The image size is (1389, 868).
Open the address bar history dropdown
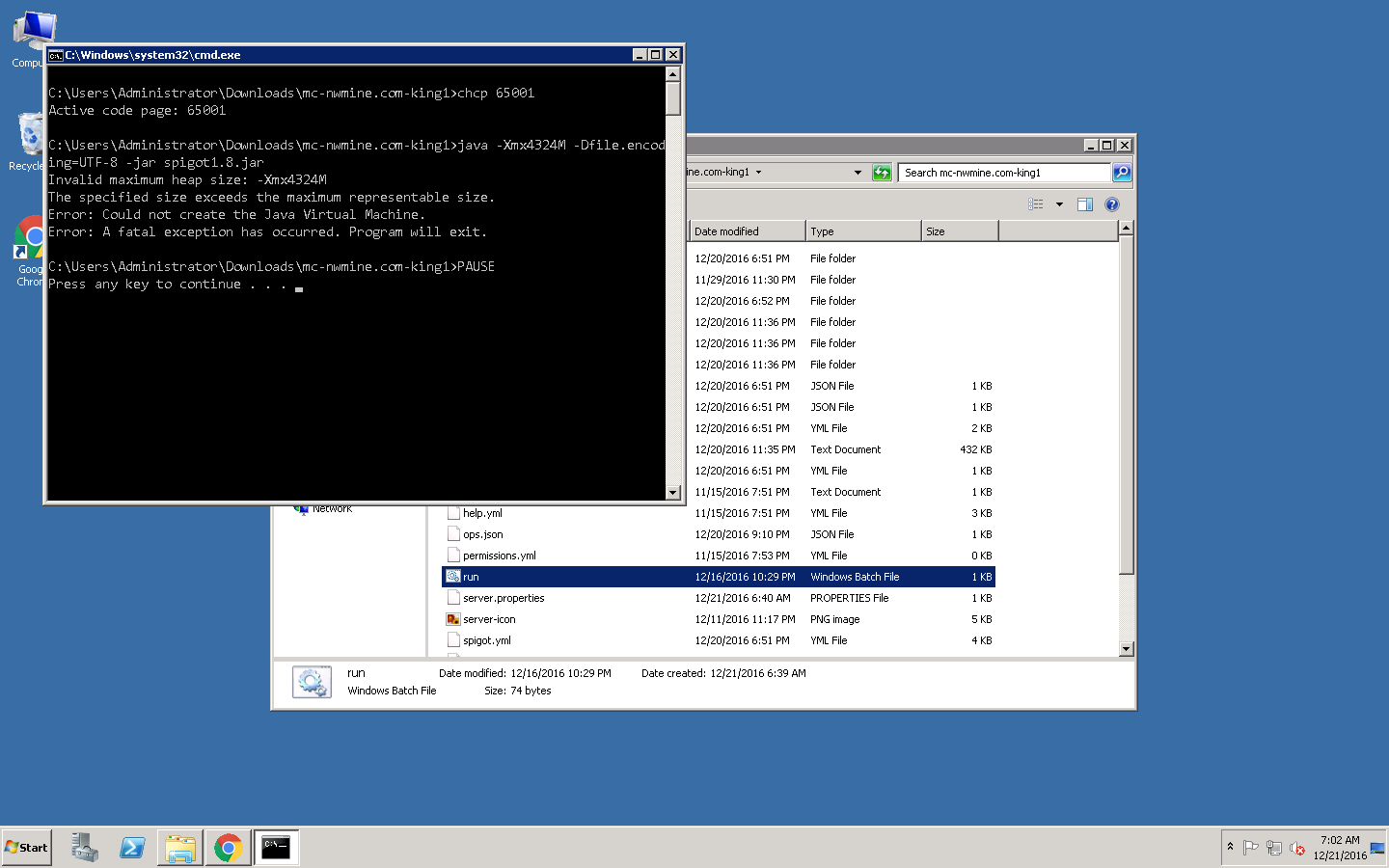click(858, 173)
